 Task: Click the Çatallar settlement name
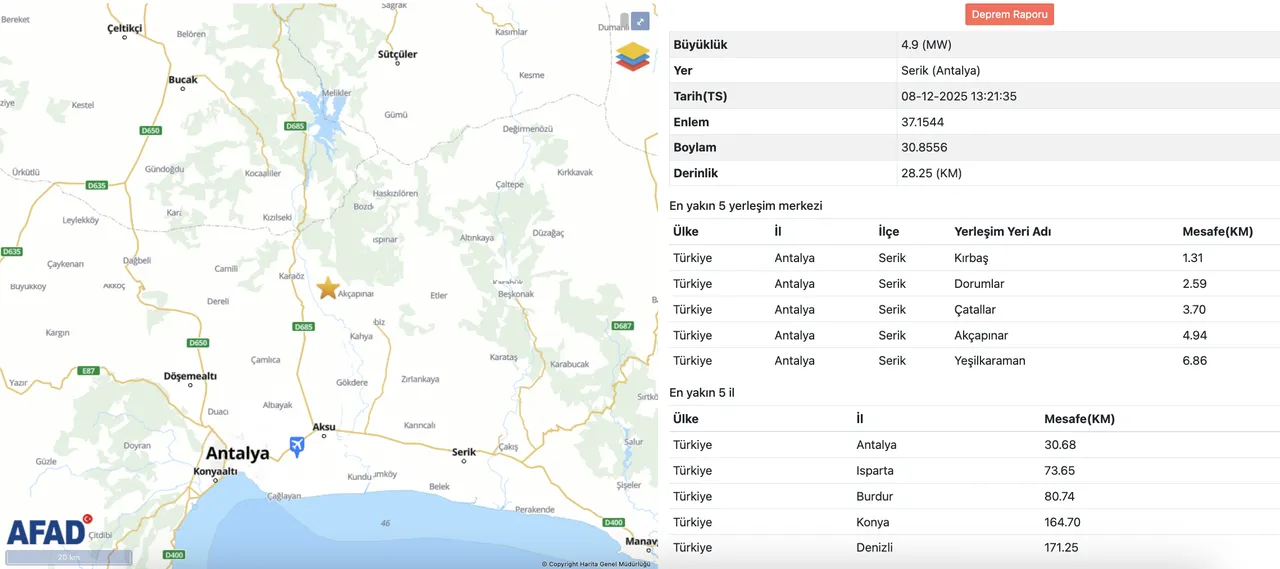975,310
